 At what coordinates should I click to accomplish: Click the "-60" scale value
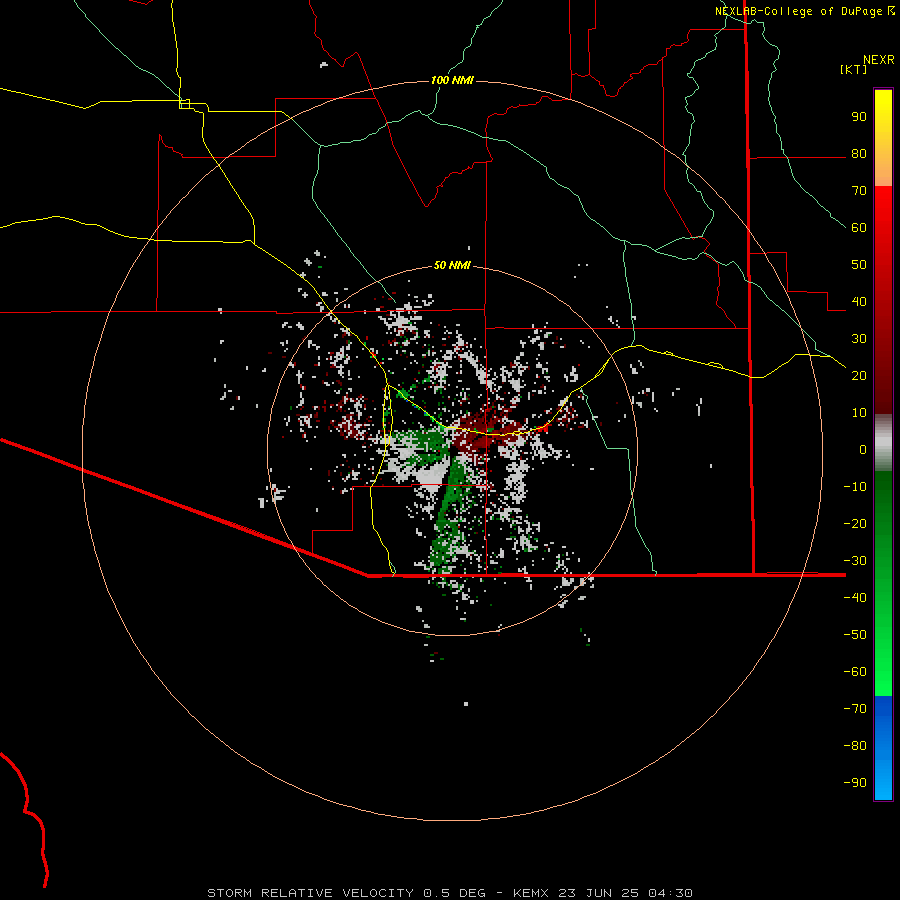855,672
